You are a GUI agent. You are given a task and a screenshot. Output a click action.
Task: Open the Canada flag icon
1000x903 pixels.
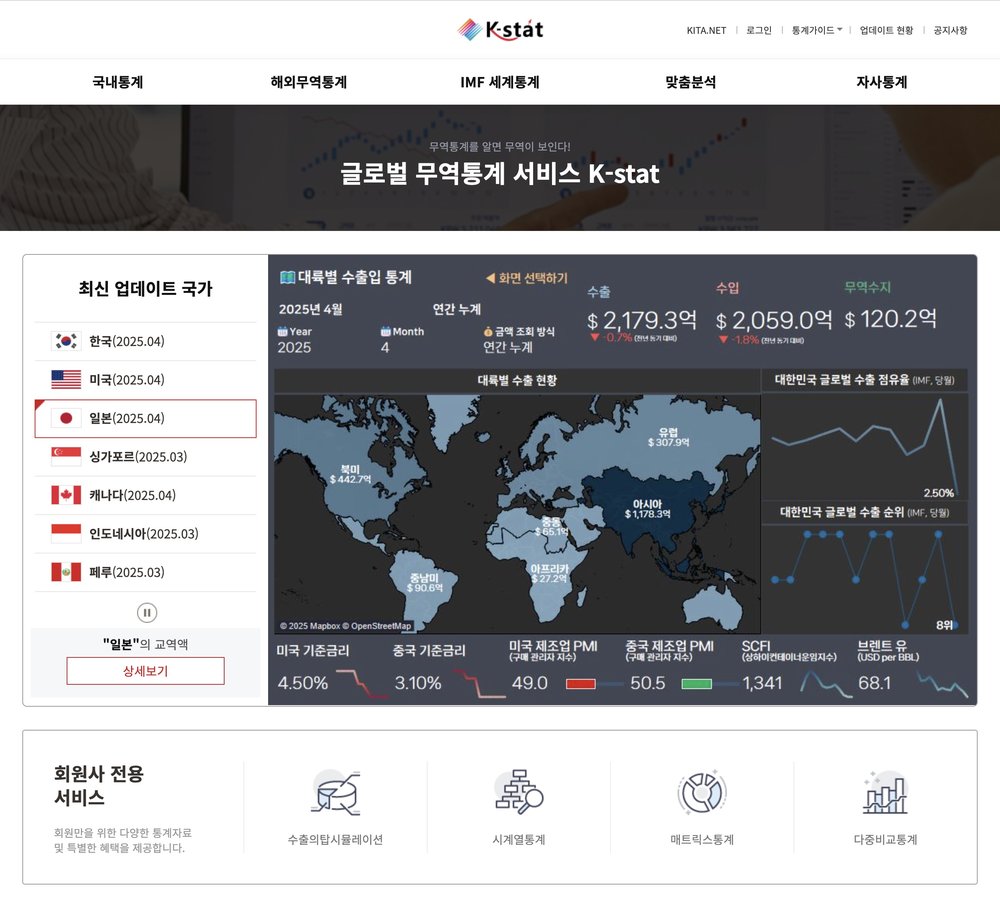point(66,495)
